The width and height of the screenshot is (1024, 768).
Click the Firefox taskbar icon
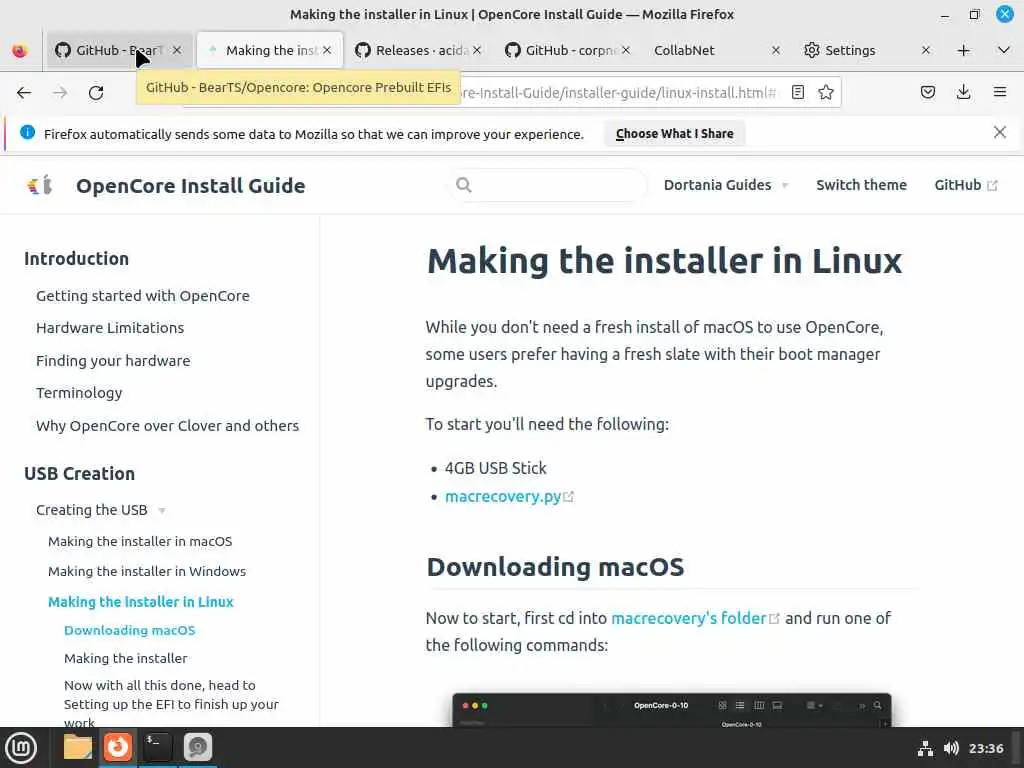coord(118,747)
